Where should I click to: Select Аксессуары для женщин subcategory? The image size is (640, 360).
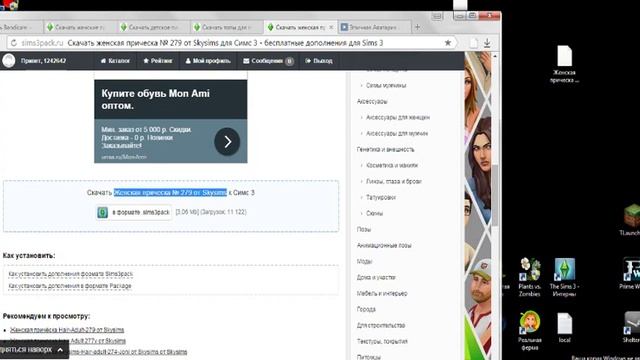click(398, 117)
